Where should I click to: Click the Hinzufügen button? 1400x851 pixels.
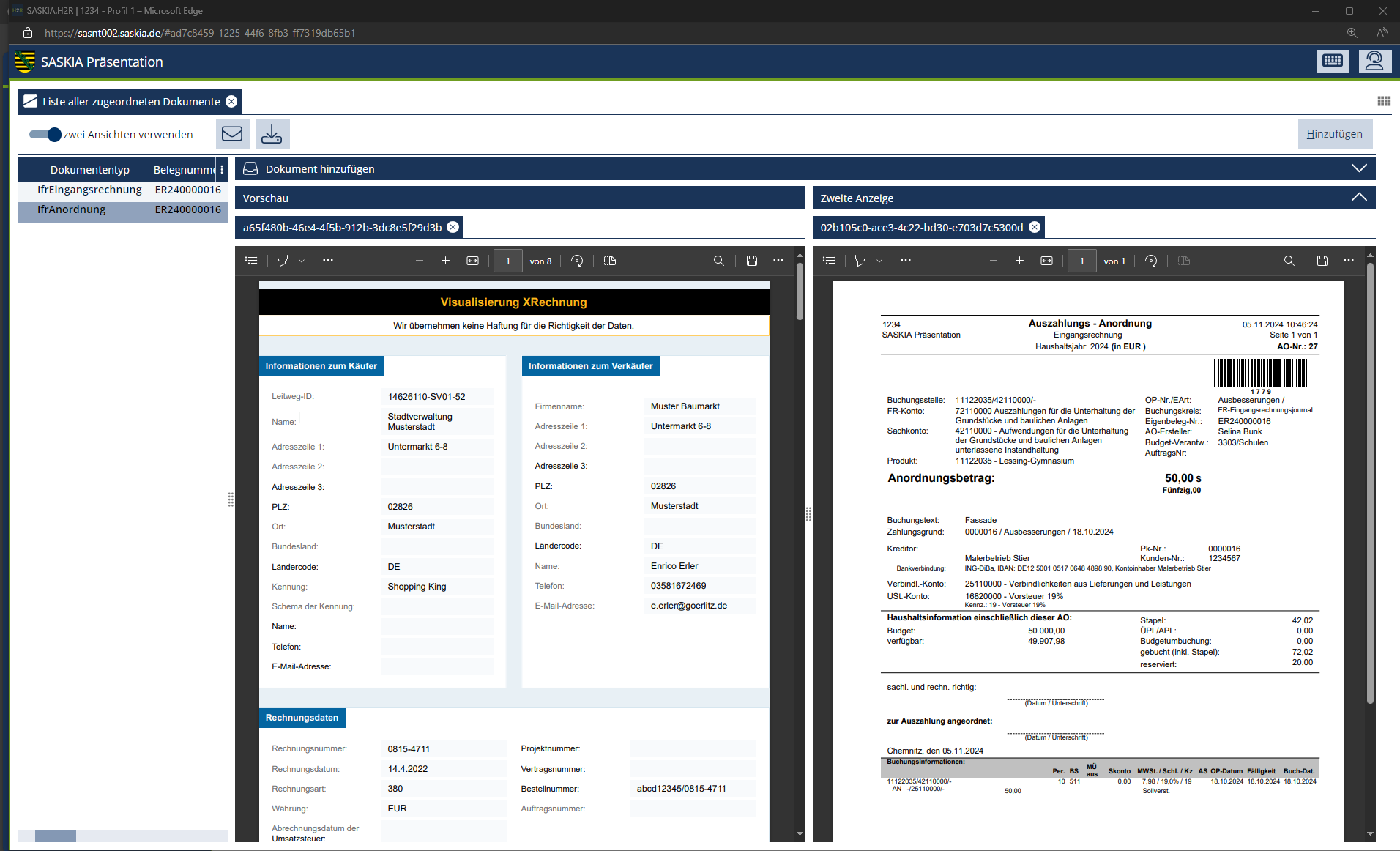point(1334,134)
